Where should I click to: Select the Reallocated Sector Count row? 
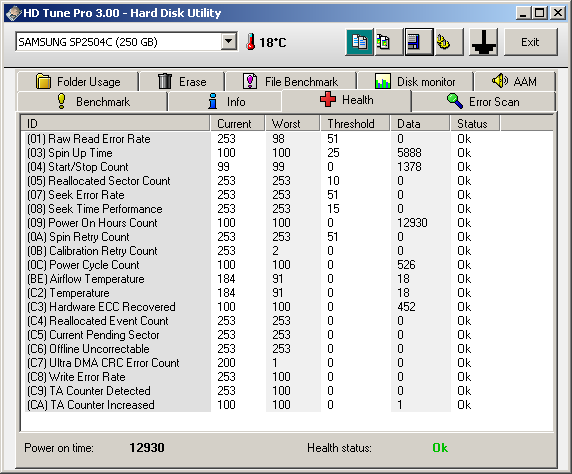point(287,181)
